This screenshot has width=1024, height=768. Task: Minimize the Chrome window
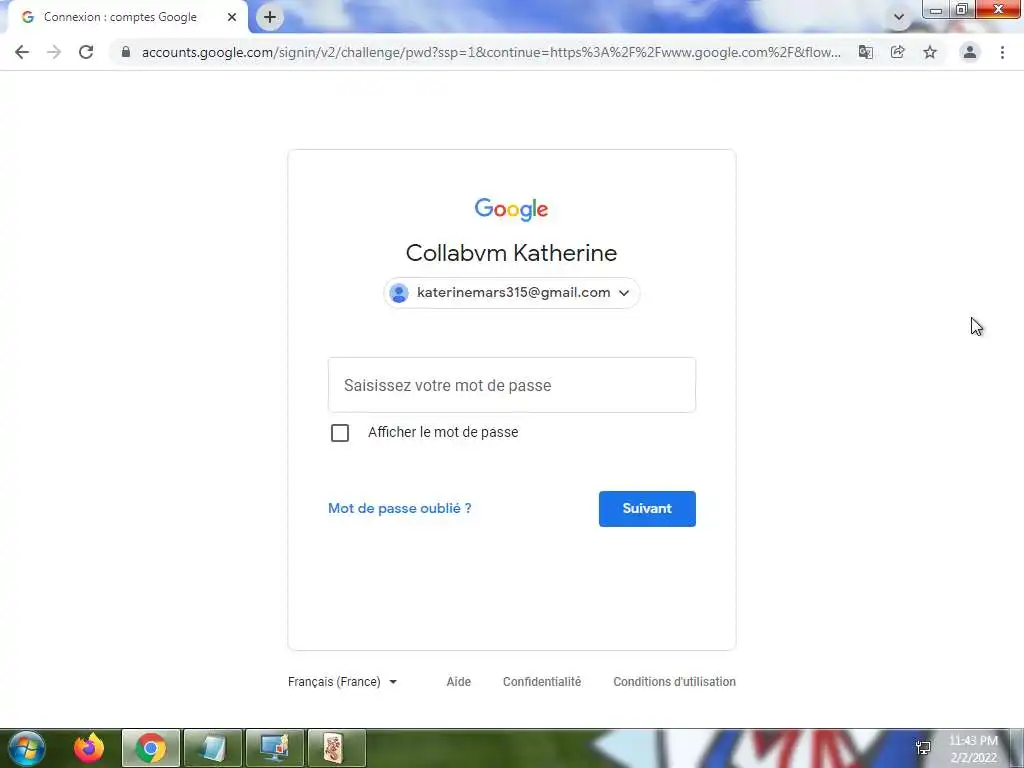coord(936,10)
